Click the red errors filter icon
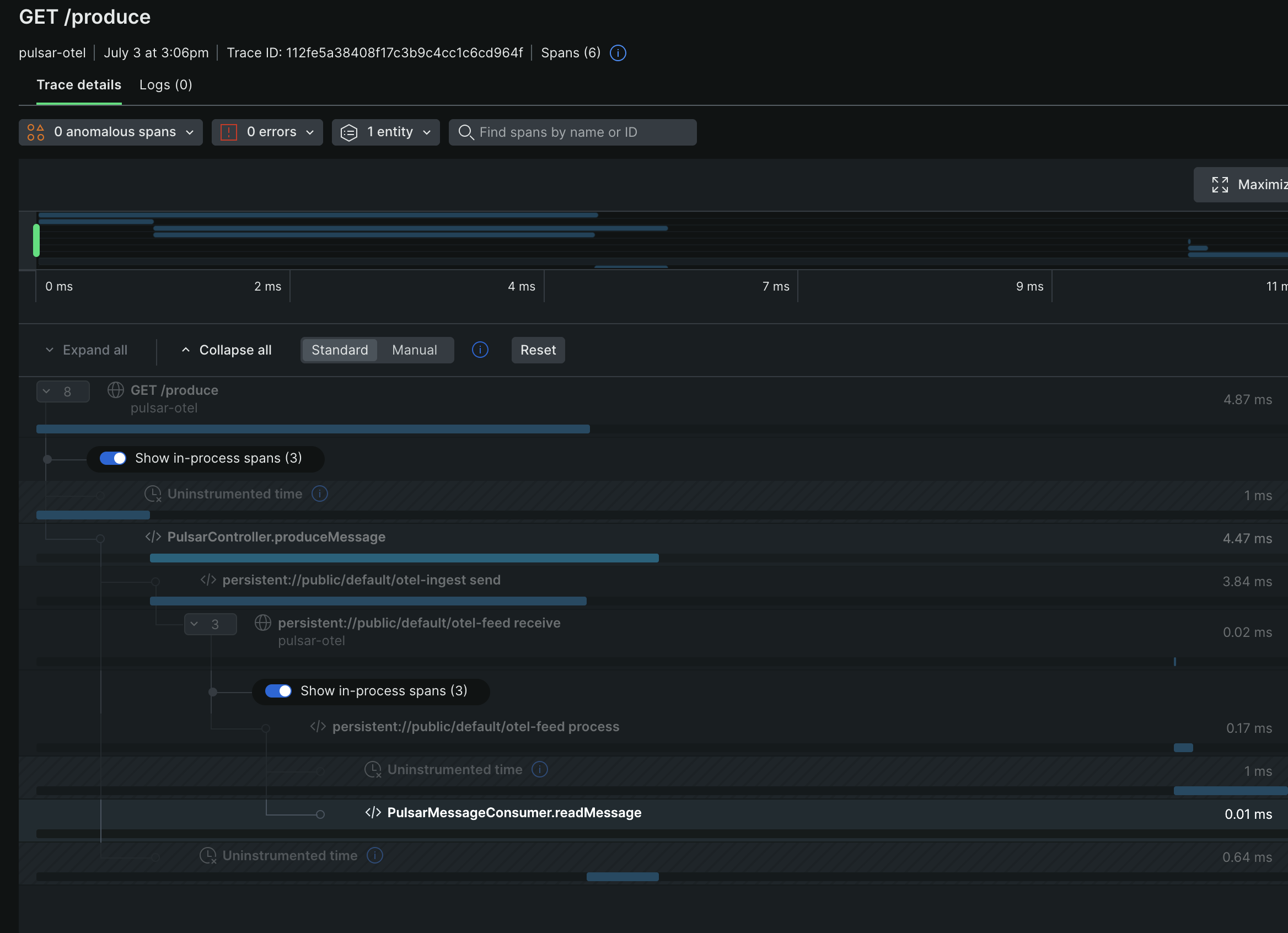Screen dimensions: 1288x933 click(x=228, y=132)
